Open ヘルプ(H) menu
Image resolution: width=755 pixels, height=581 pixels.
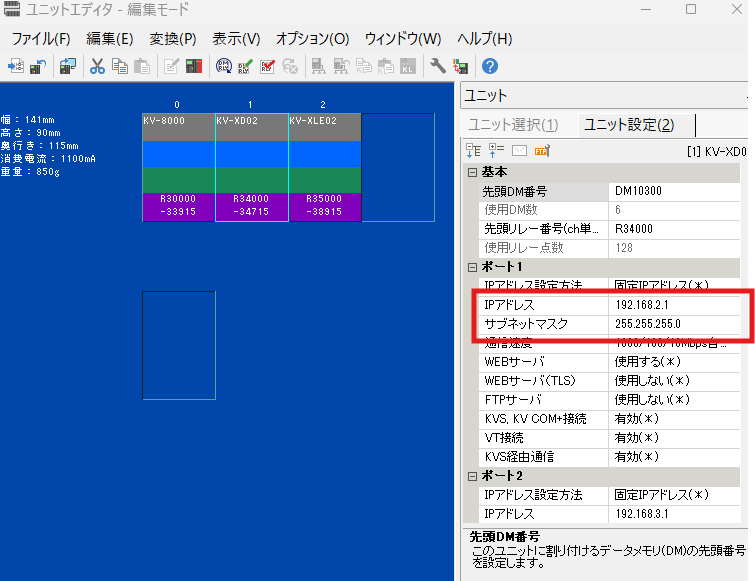tap(484, 39)
